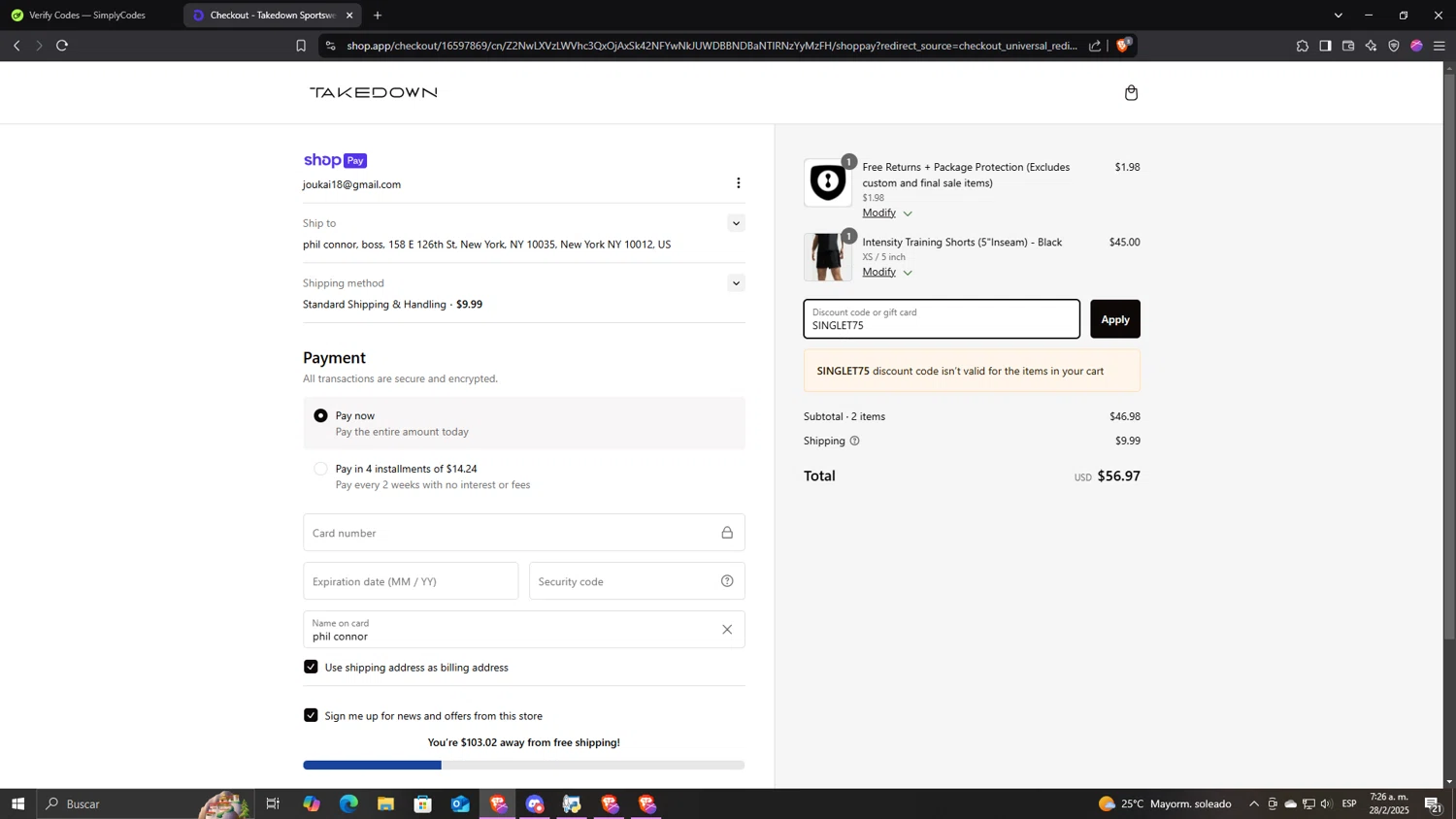Focus the Expiration date field
The image size is (1456, 819).
click(411, 581)
